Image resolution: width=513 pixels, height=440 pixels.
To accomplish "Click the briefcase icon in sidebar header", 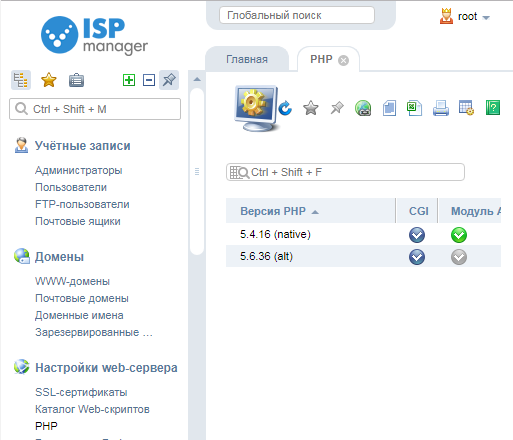I will (x=76, y=80).
